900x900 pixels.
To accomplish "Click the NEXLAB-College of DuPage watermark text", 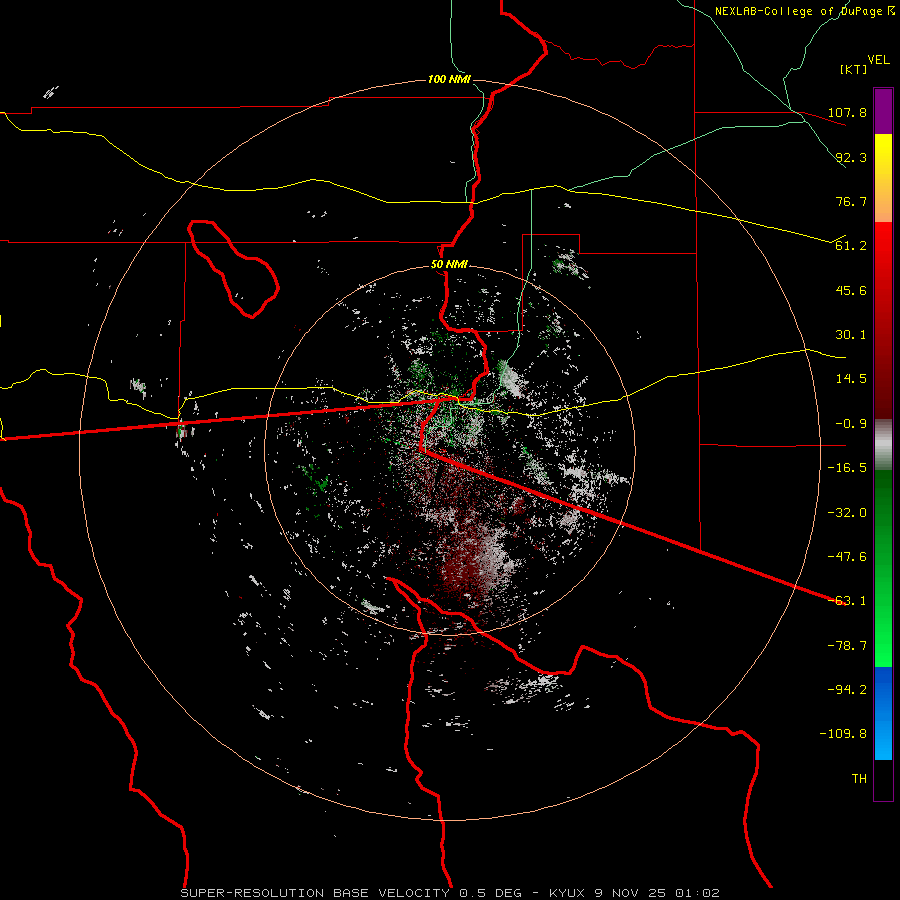I will pyautogui.click(x=805, y=11).
